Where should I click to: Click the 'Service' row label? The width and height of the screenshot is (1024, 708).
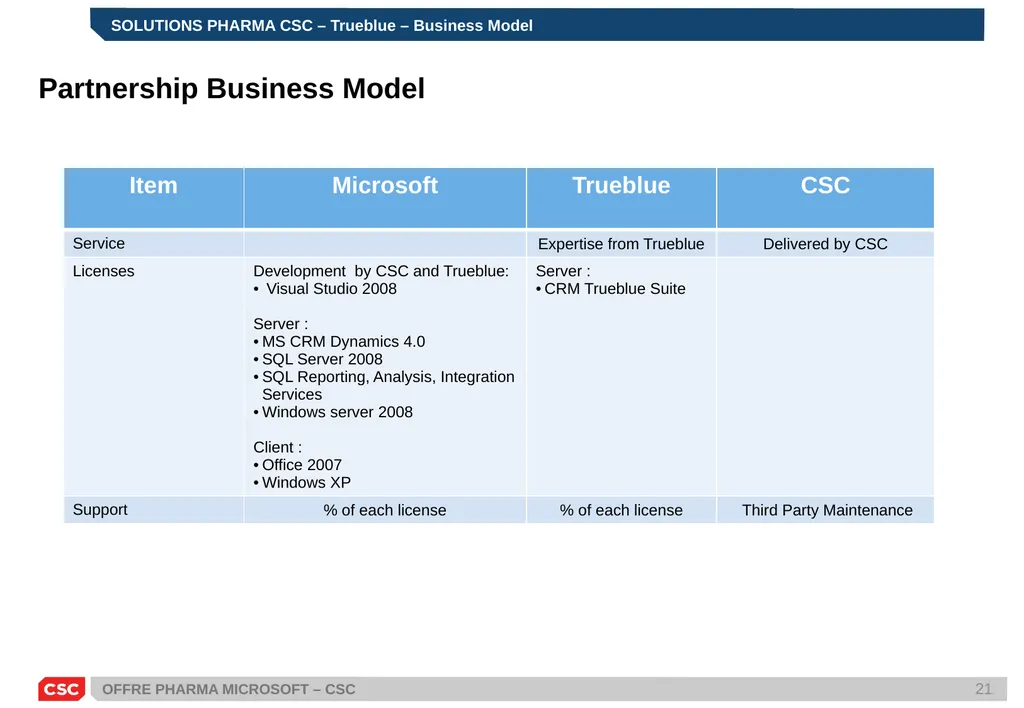coord(99,244)
